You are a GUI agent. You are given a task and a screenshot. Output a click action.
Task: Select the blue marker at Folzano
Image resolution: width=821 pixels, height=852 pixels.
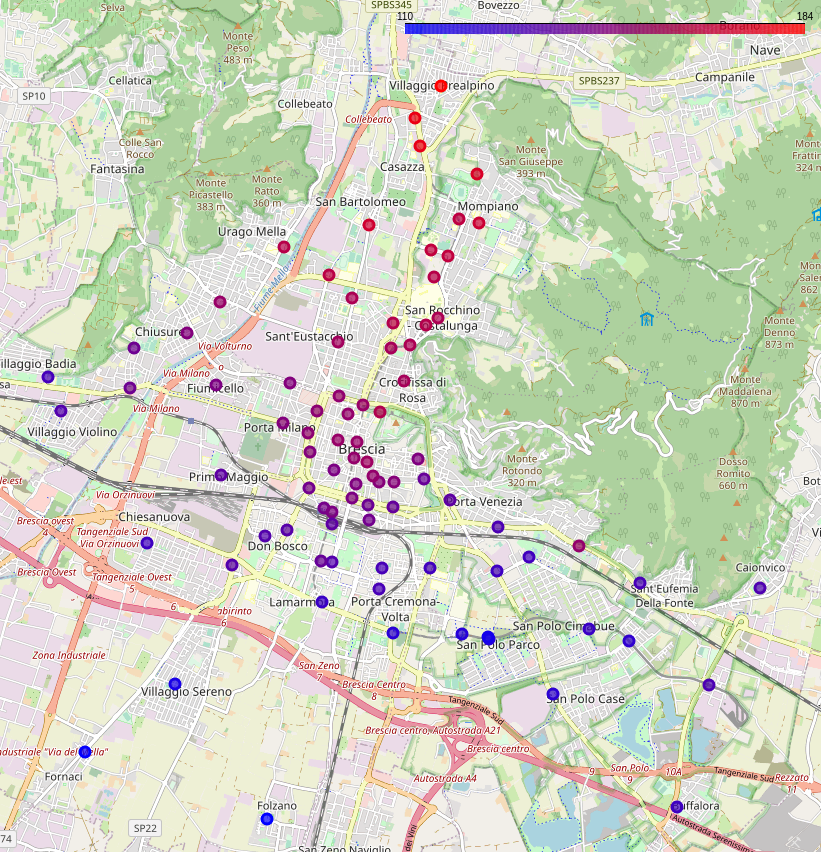click(x=267, y=819)
